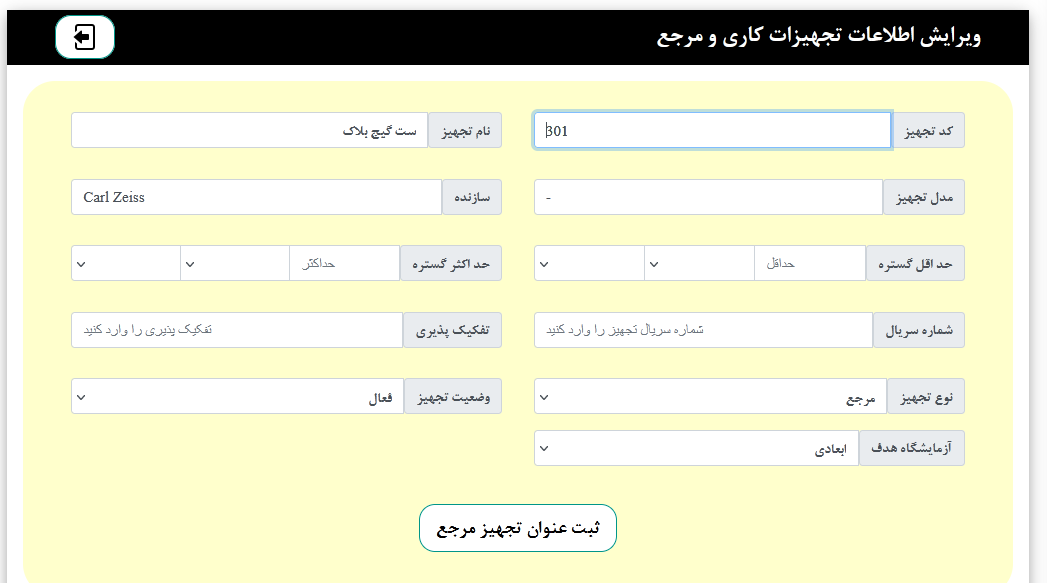
Task: Click the وضعیت تجهیز label
Action: [453, 396]
